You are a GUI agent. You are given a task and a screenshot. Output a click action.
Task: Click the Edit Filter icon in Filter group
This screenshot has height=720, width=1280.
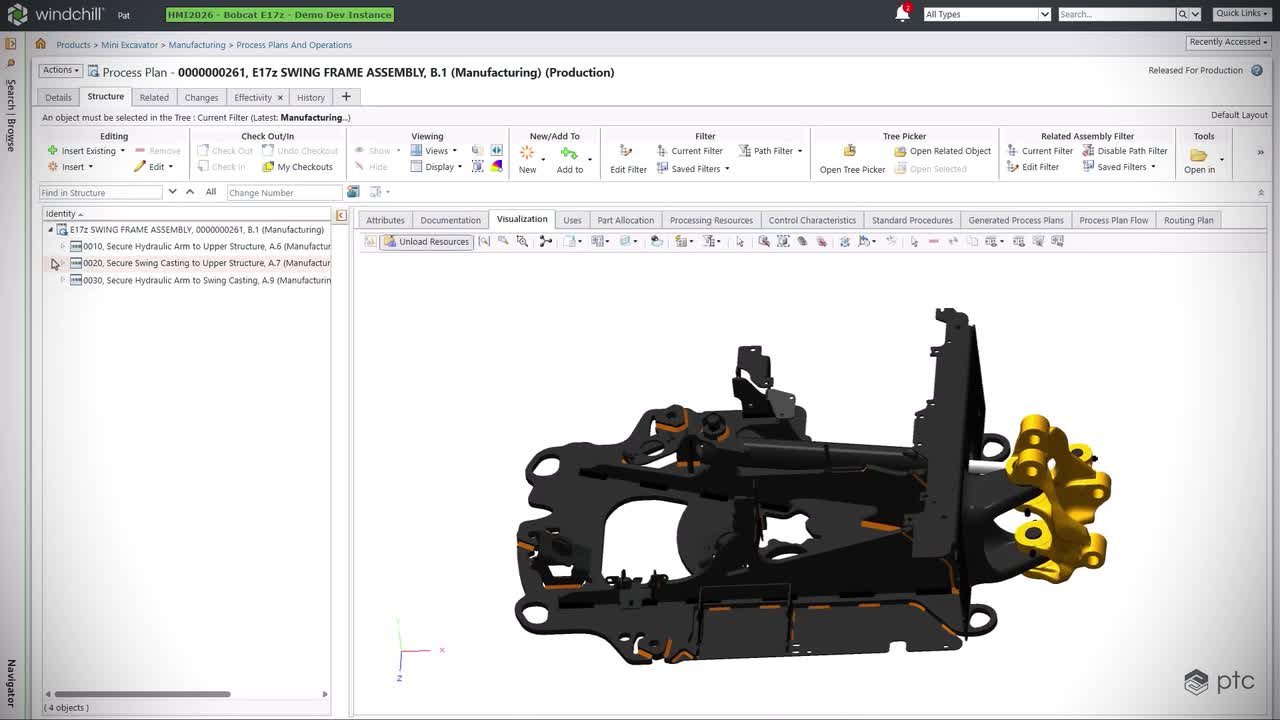point(626,151)
